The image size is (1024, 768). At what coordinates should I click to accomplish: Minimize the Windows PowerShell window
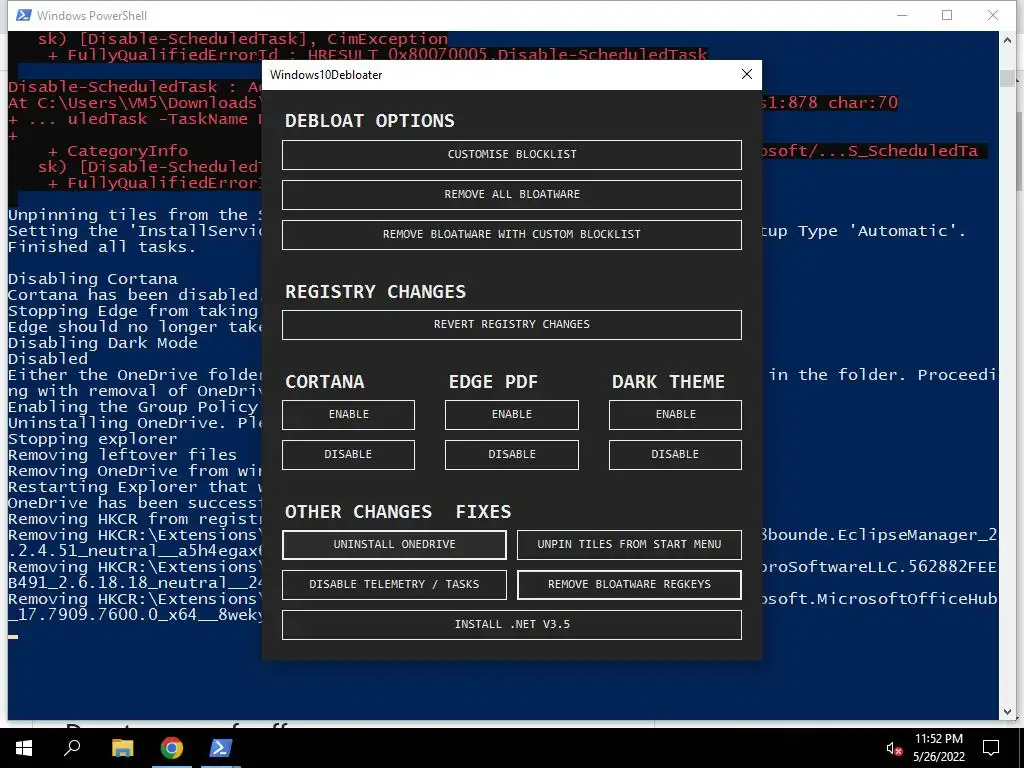tap(902, 15)
